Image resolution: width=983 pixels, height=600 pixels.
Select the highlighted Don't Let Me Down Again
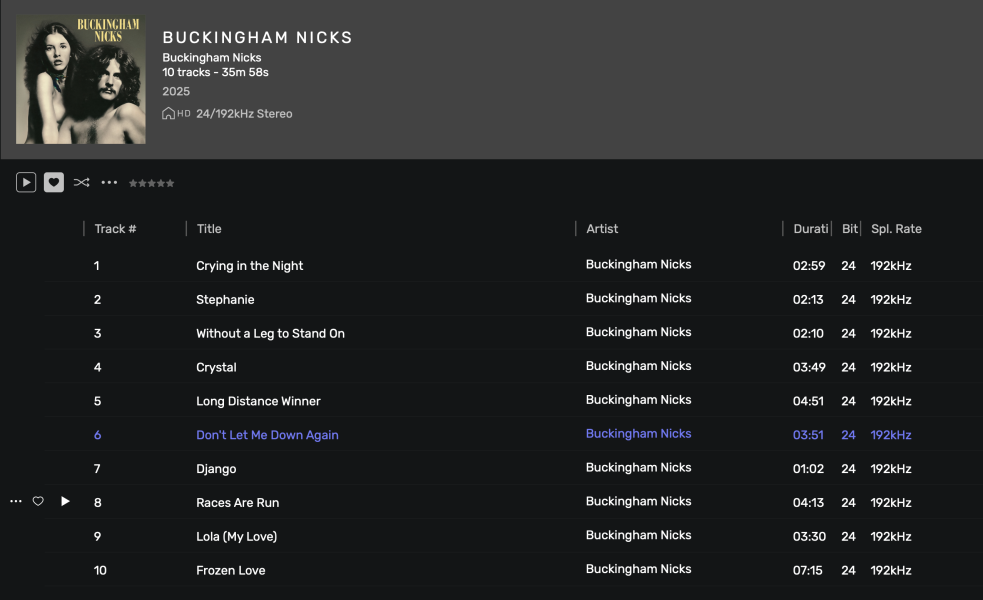(267, 435)
